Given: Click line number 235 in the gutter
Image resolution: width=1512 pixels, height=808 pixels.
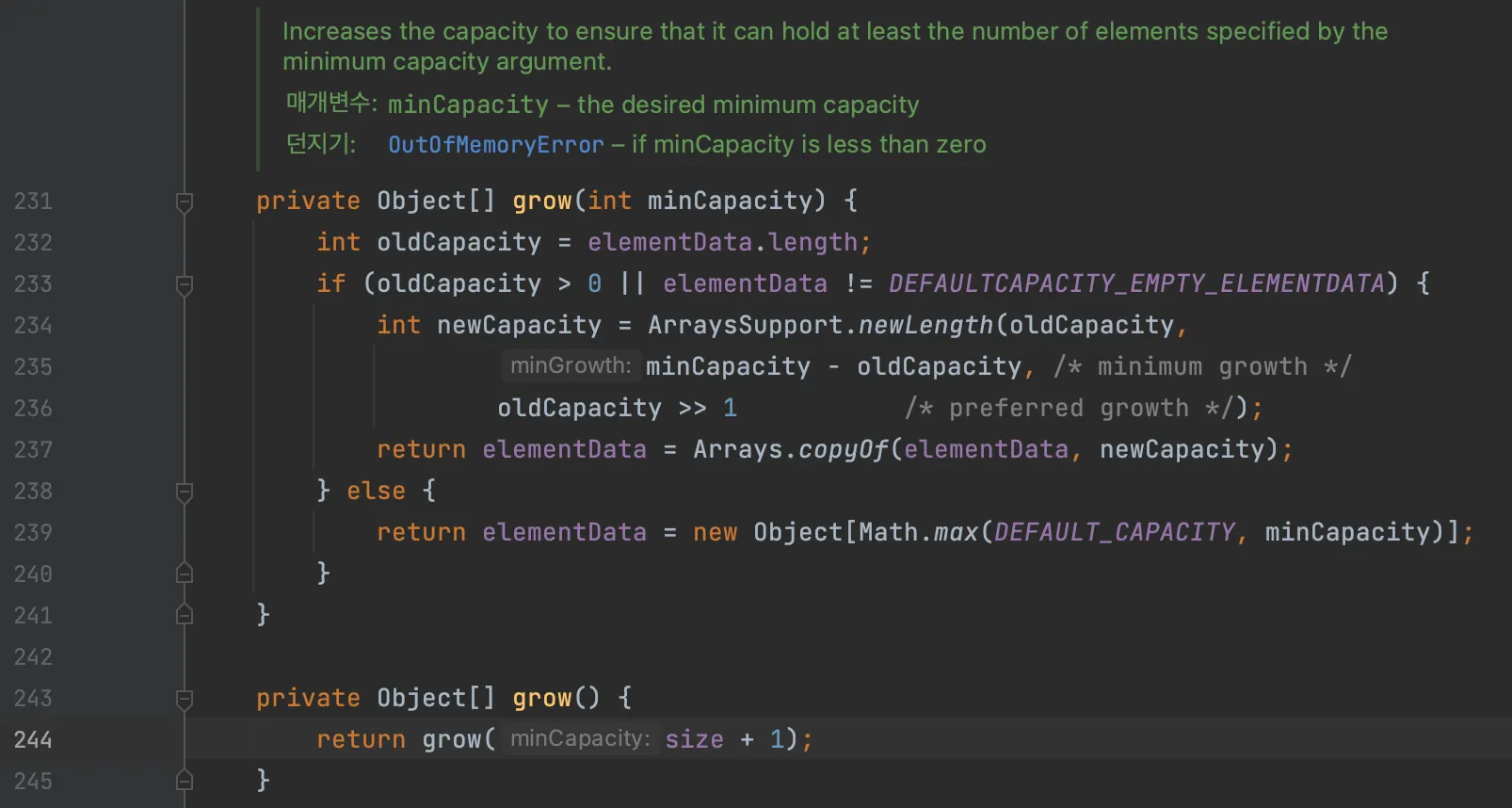Looking at the screenshot, I should [33, 366].
